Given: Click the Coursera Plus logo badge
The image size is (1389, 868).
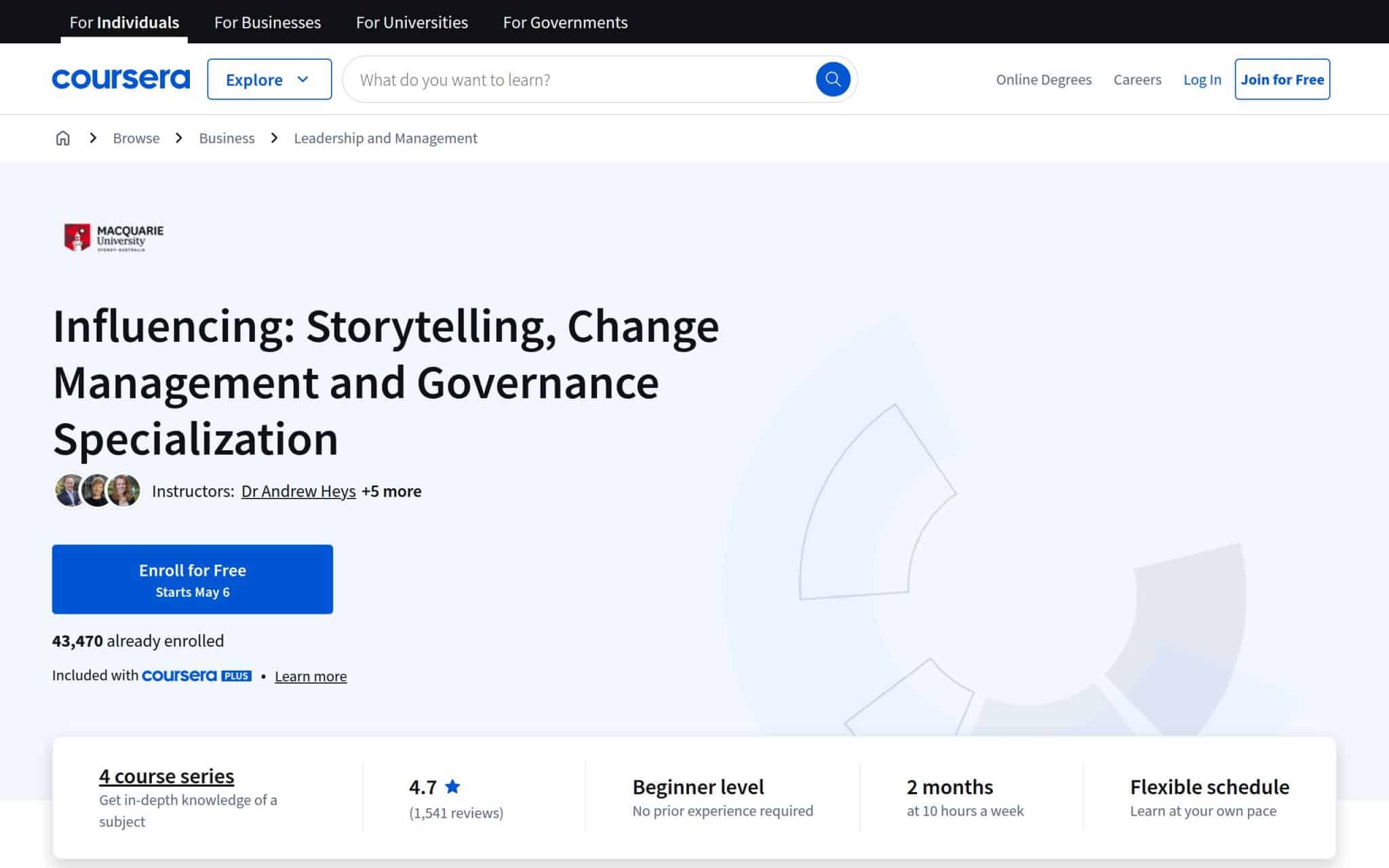Looking at the screenshot, I should [x=197, y=675].
